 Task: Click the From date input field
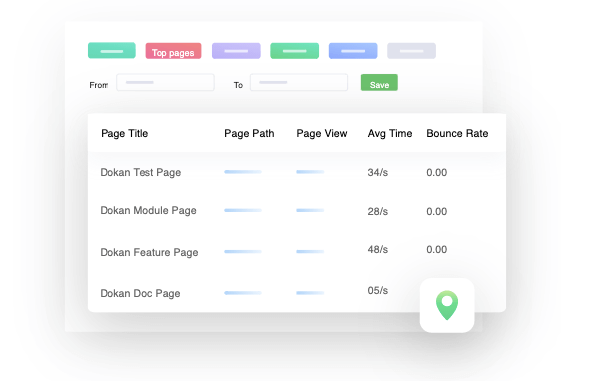tap(165, 82)
